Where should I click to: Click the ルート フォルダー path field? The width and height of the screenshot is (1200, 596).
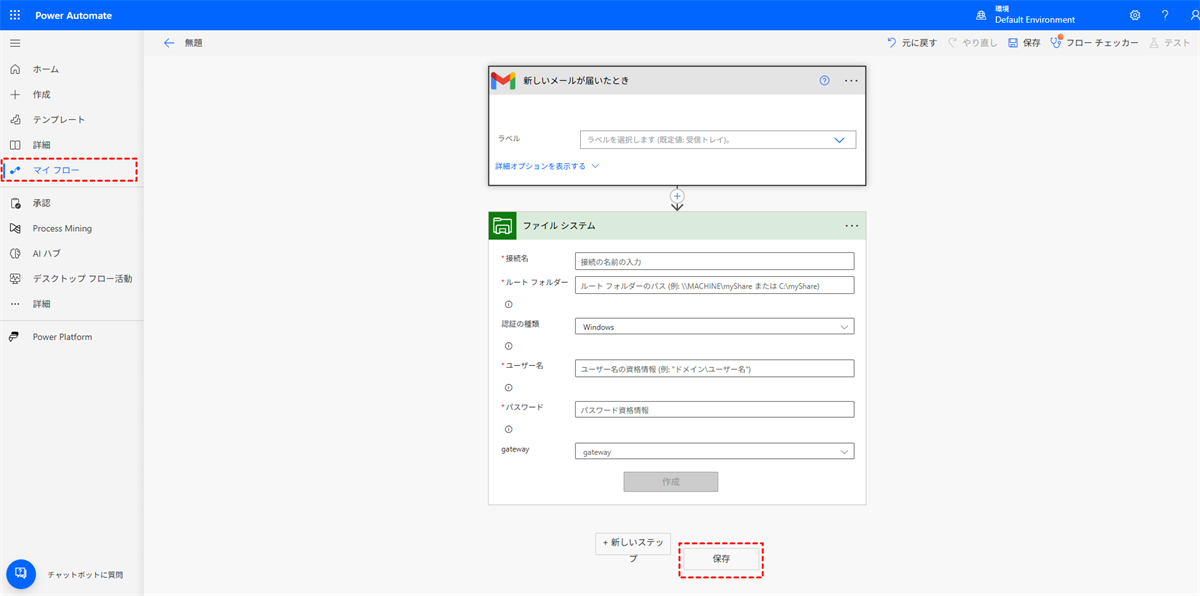[715, 285]
